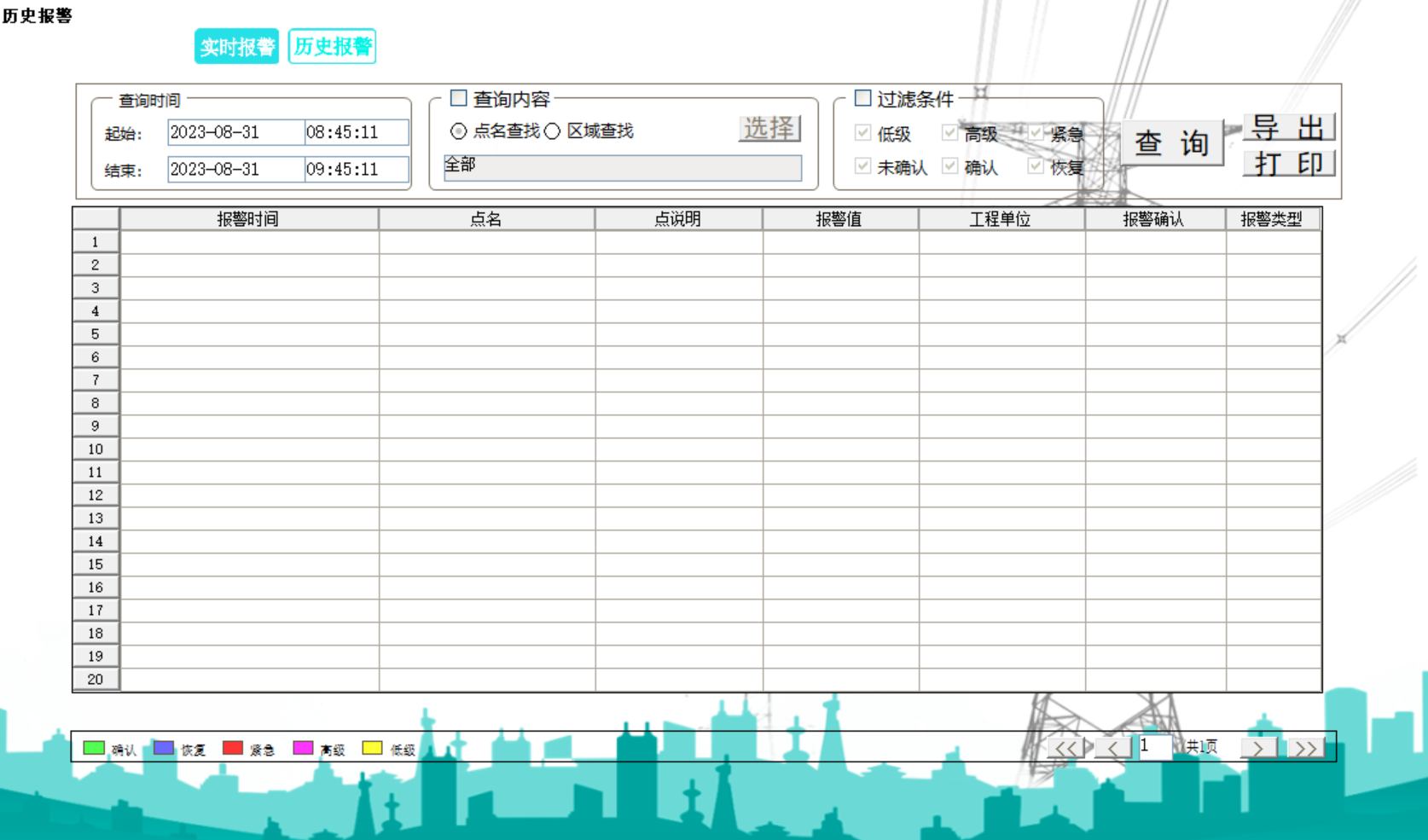Screen dimensions: 1428x840
Task: Enable the 查询内容 query content checkbox
Action: click(x=457, y=98)
